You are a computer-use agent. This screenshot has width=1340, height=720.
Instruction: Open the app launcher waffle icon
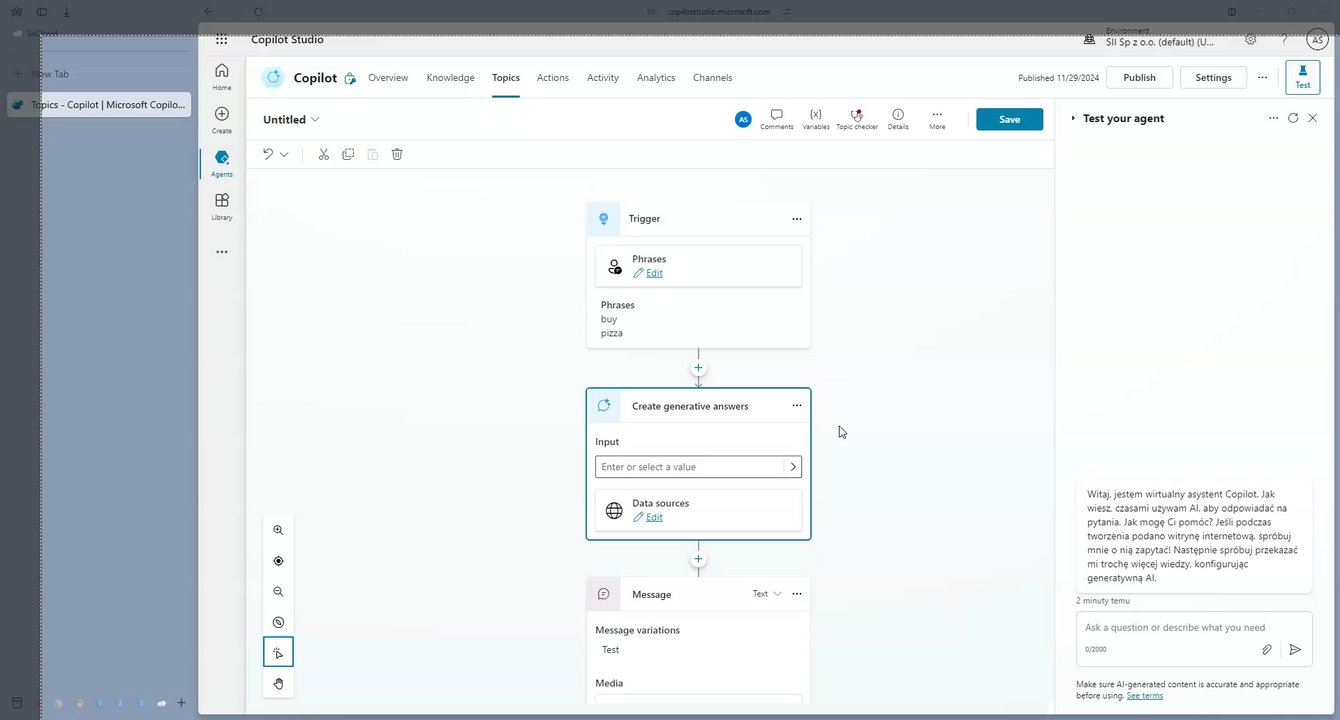pos(222,40)
